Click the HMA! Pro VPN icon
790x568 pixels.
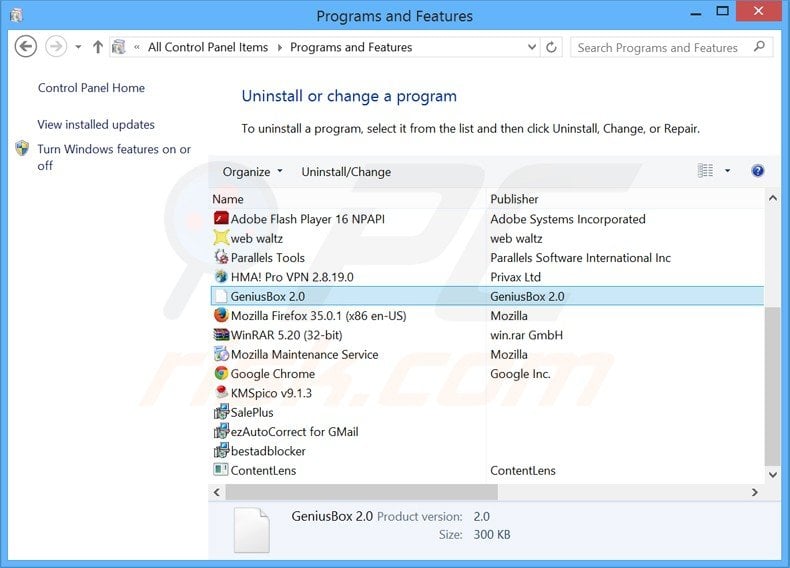point(221,276)
